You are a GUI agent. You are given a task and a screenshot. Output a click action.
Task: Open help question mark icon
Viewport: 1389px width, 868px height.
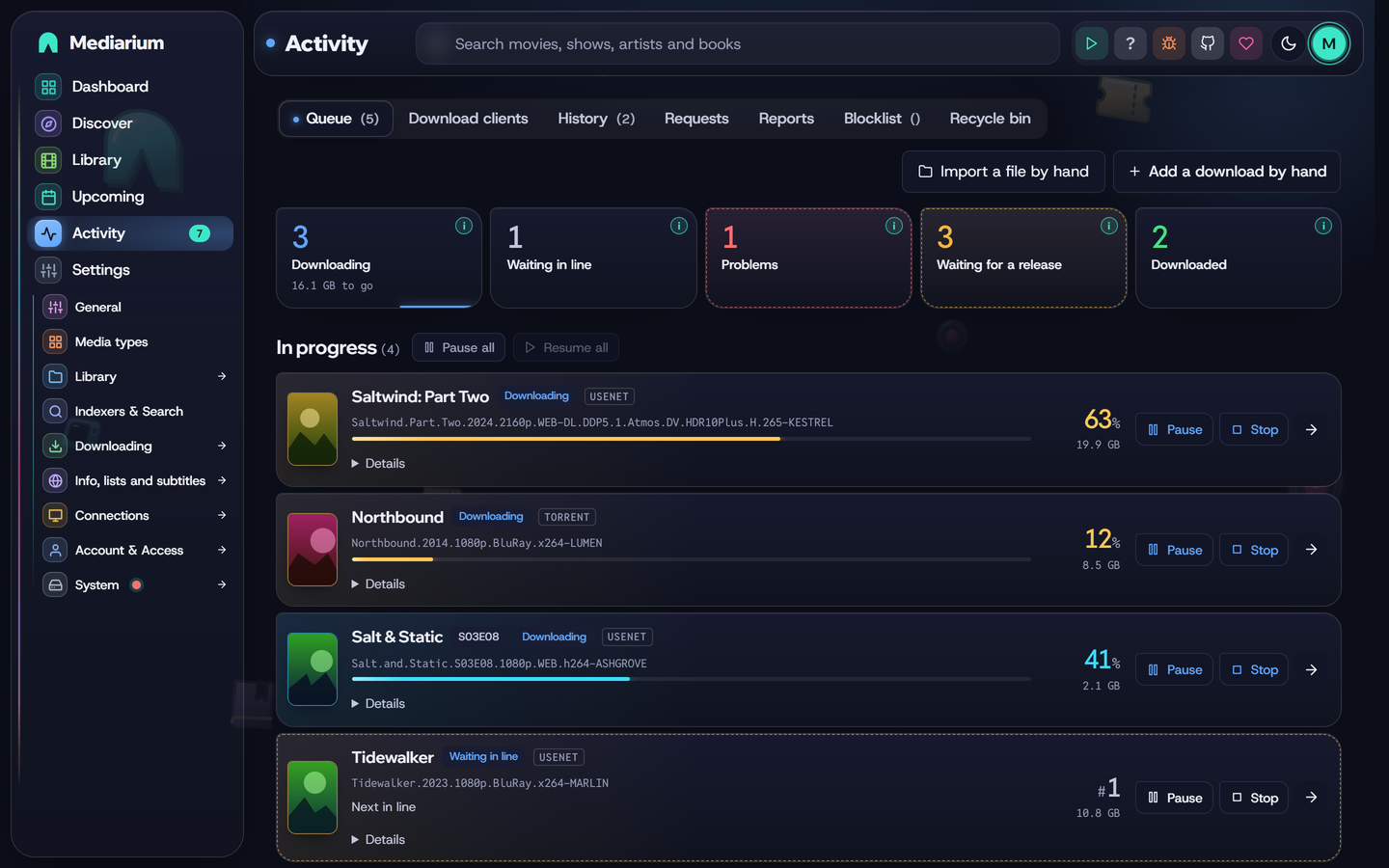(1130, 43)
